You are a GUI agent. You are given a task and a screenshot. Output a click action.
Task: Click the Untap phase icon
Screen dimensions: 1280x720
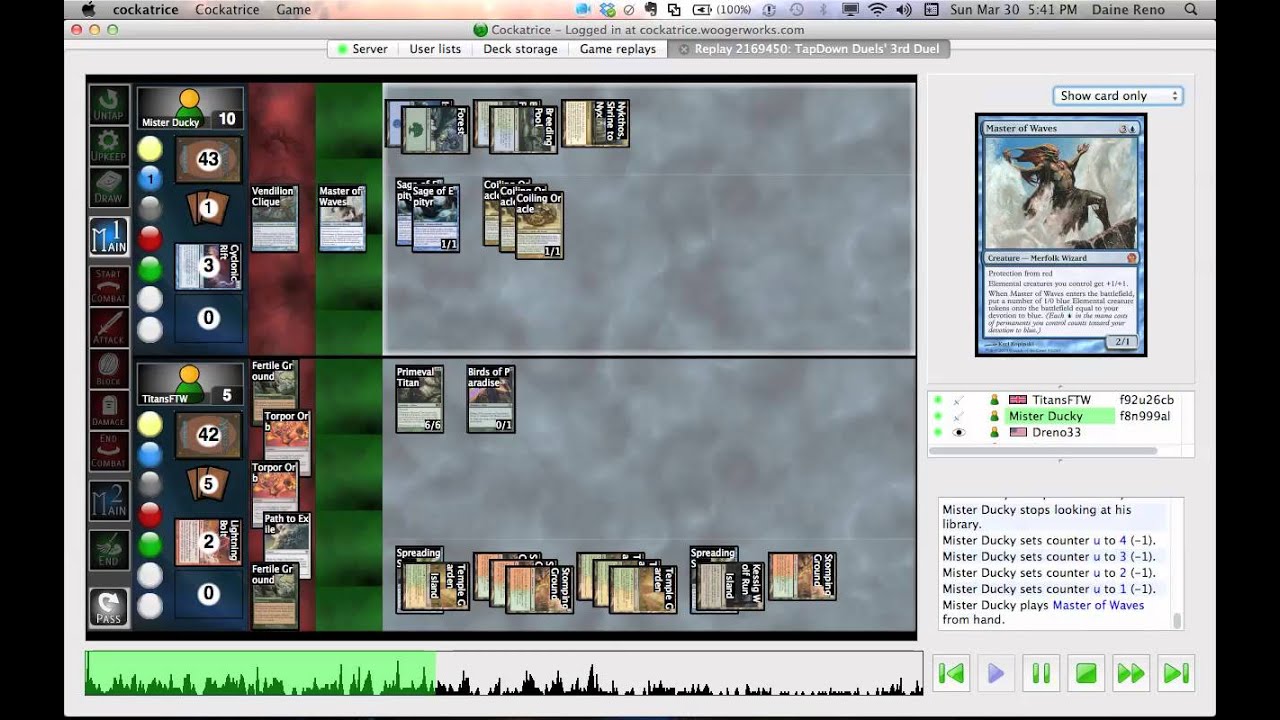click(x=109, y=103)
